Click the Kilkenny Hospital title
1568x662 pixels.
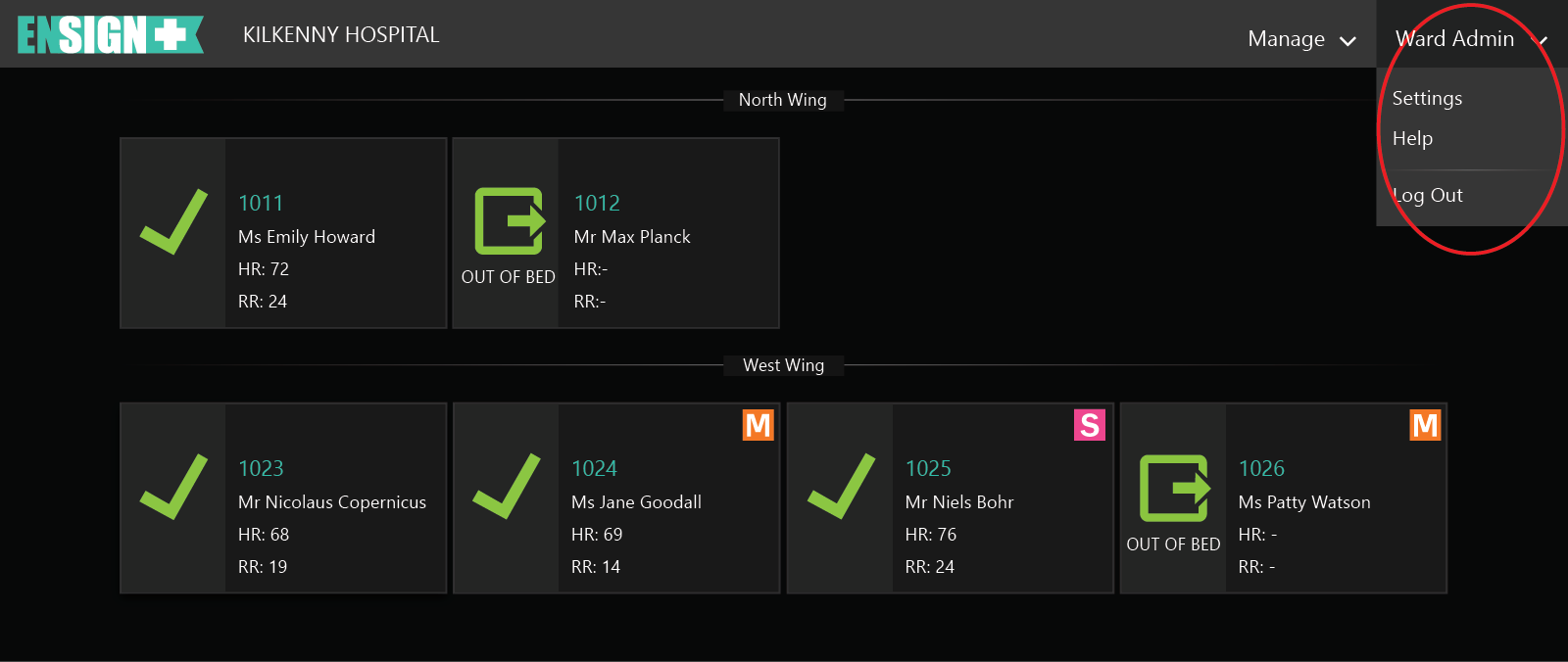(x=341, y=35)
